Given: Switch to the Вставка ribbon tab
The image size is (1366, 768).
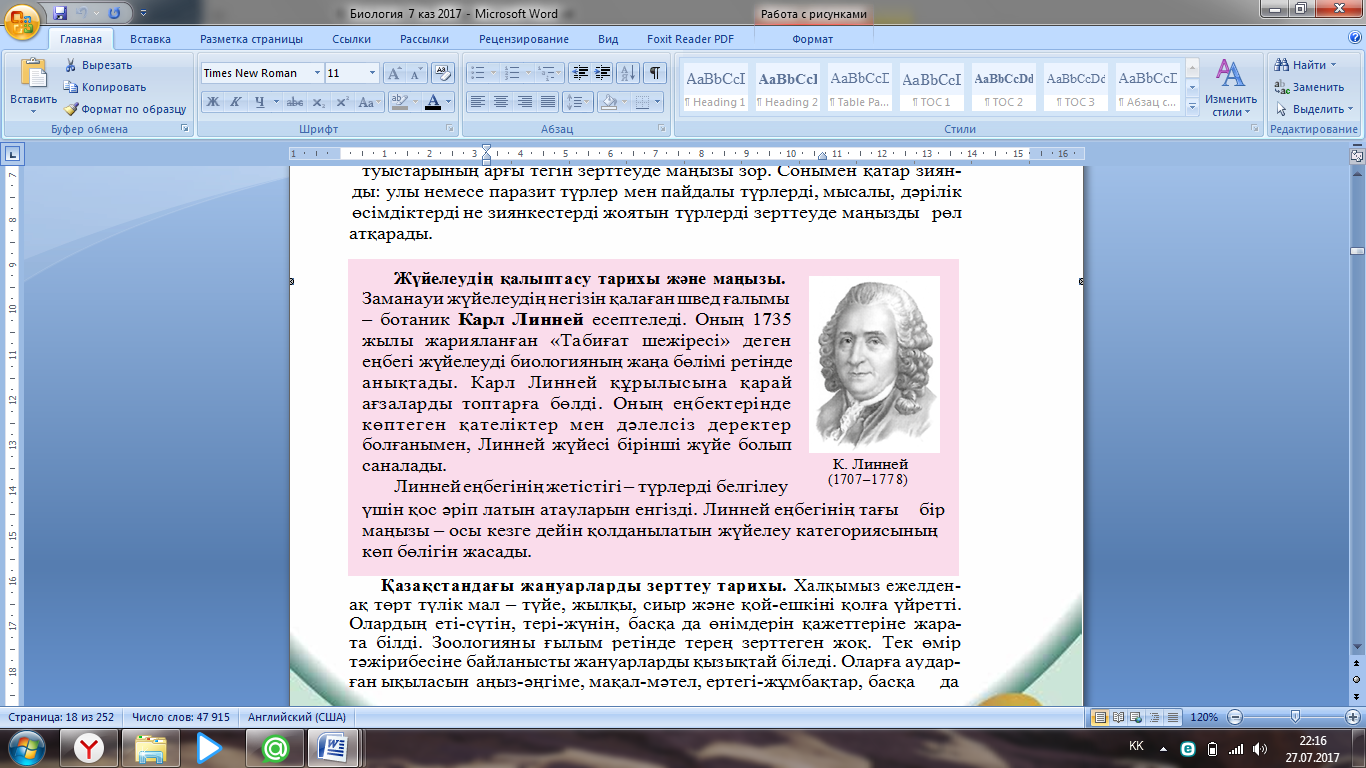Looking at the screenshot, I should (150, 39).
